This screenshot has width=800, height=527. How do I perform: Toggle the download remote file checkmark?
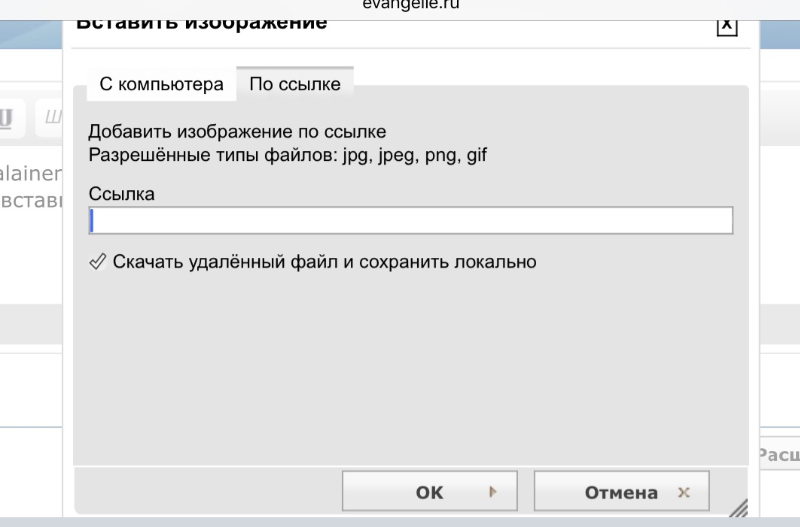point(97,262)
